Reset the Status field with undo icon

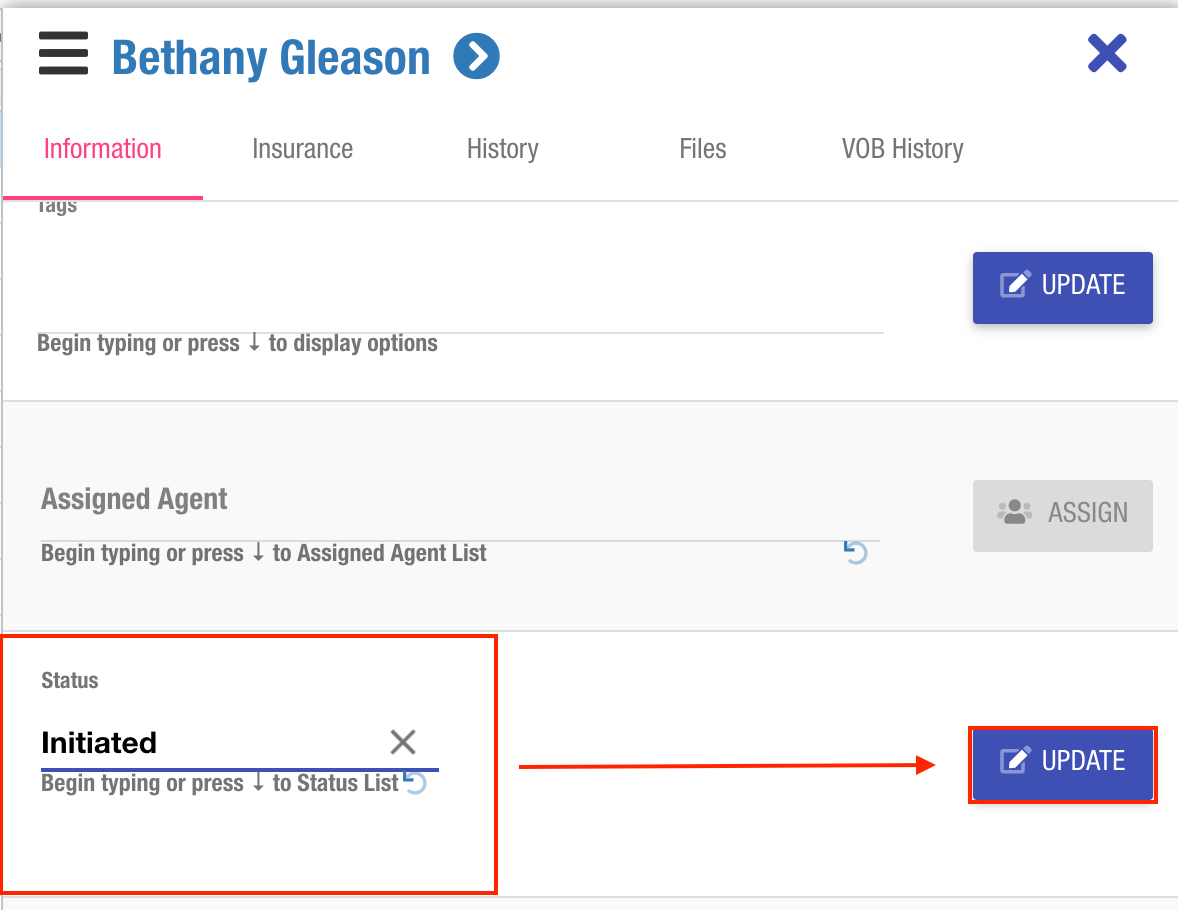coord(415,783)
